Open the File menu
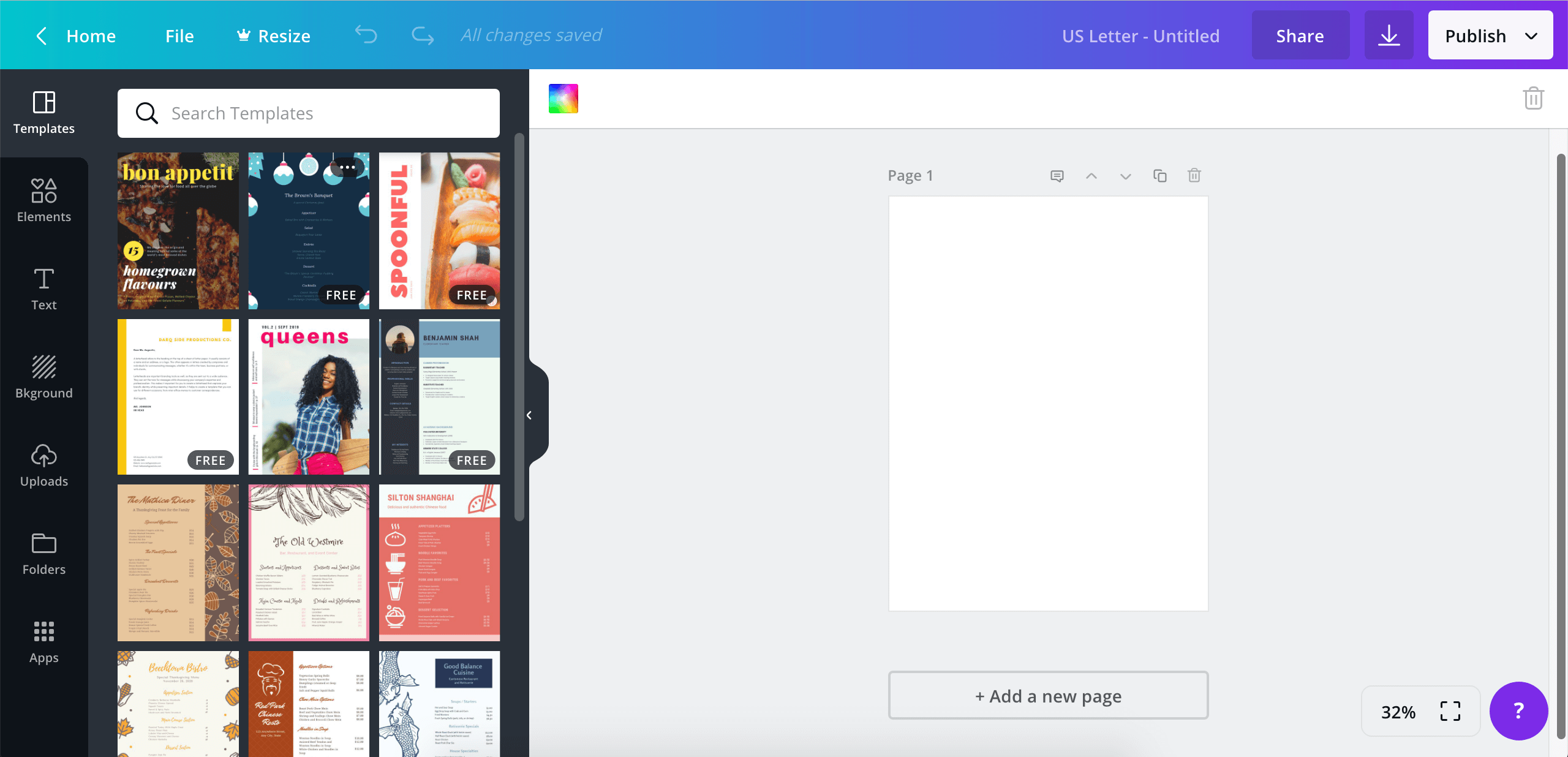The width and height of the screenshot is (1568, 757). tap(179, 36)
